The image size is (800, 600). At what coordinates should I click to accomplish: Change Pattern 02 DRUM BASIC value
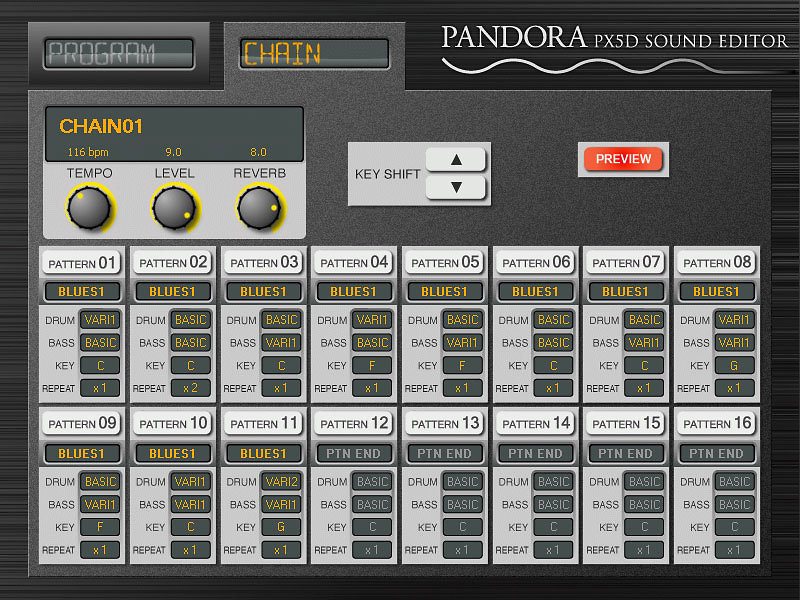click(191, 320)
